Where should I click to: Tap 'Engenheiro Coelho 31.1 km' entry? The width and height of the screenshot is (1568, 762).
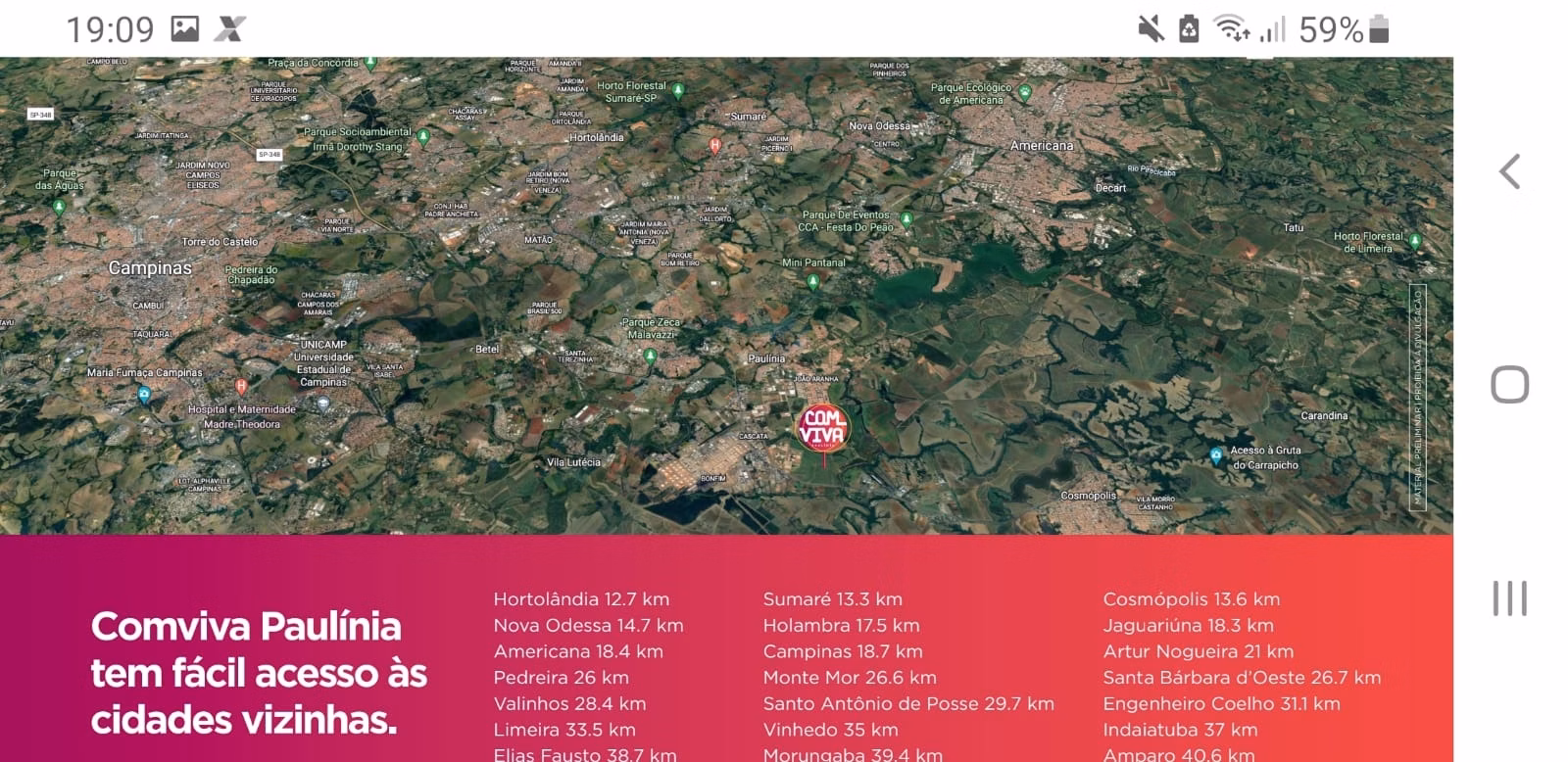coord(1221,703)
